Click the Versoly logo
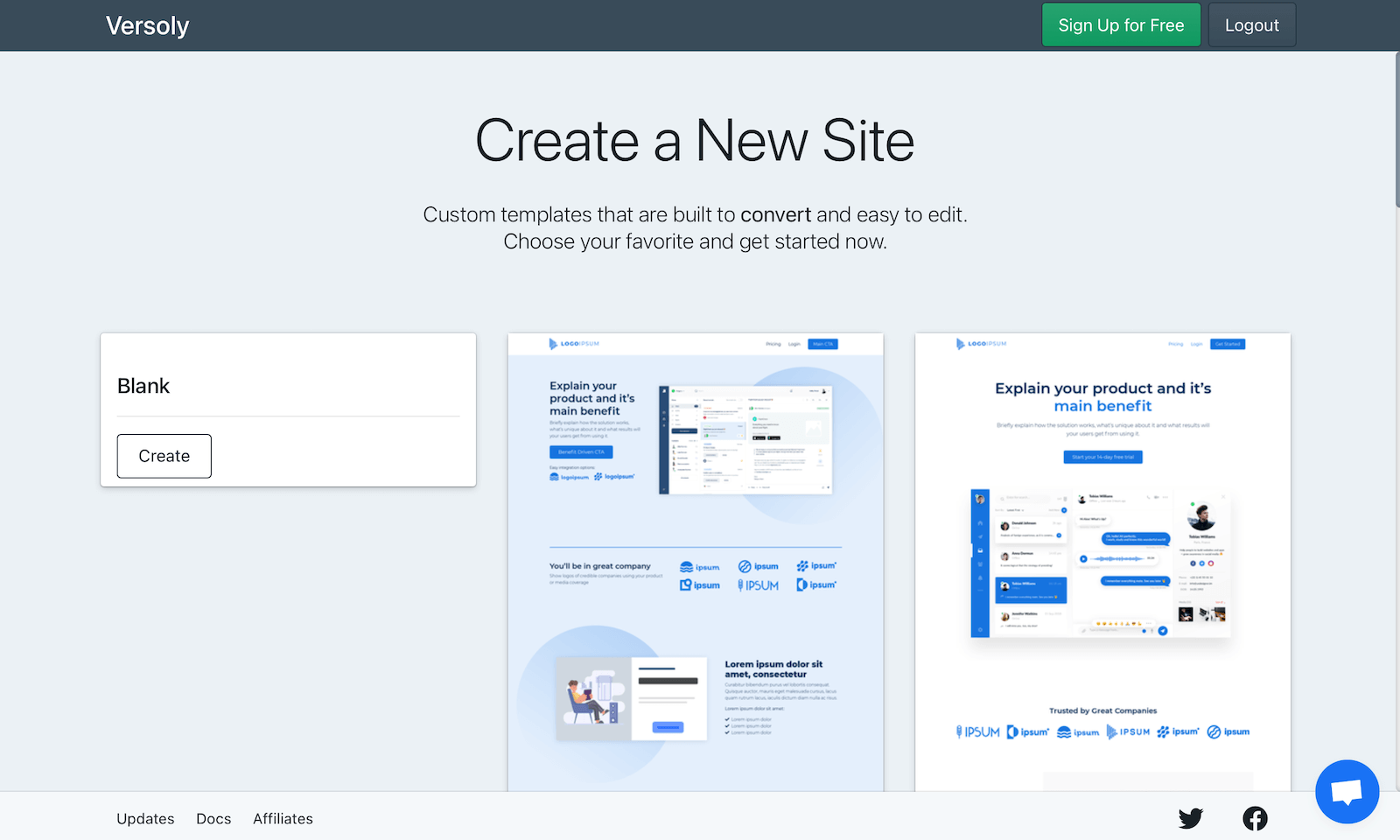Screen dimensions: 1400x840 [x=147, y=25]
